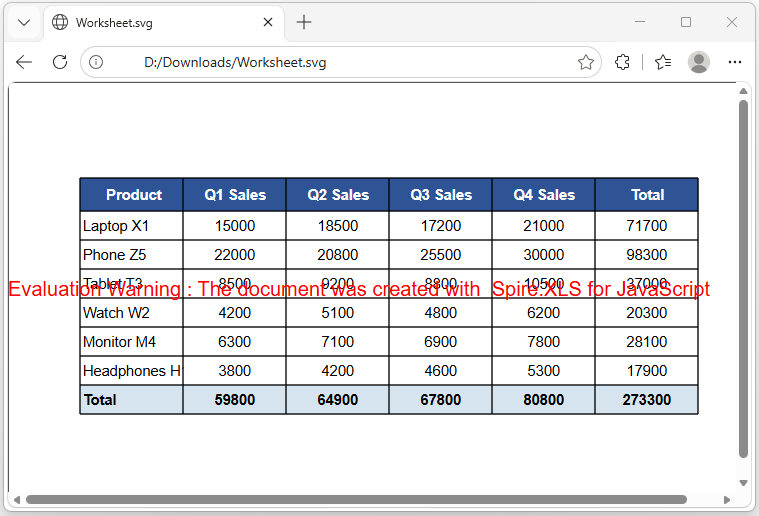Click the Q4 Sales header cell

click(544, 195)
